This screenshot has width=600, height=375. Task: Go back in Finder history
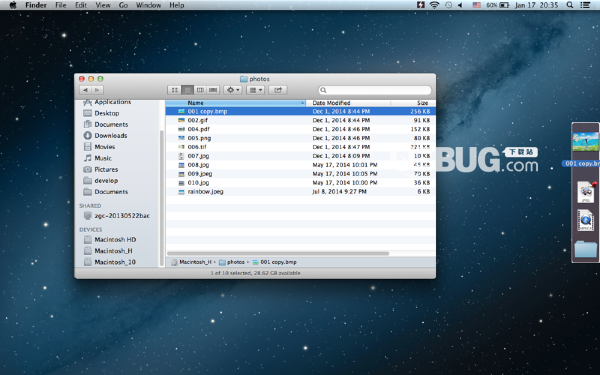coord(85,90)
